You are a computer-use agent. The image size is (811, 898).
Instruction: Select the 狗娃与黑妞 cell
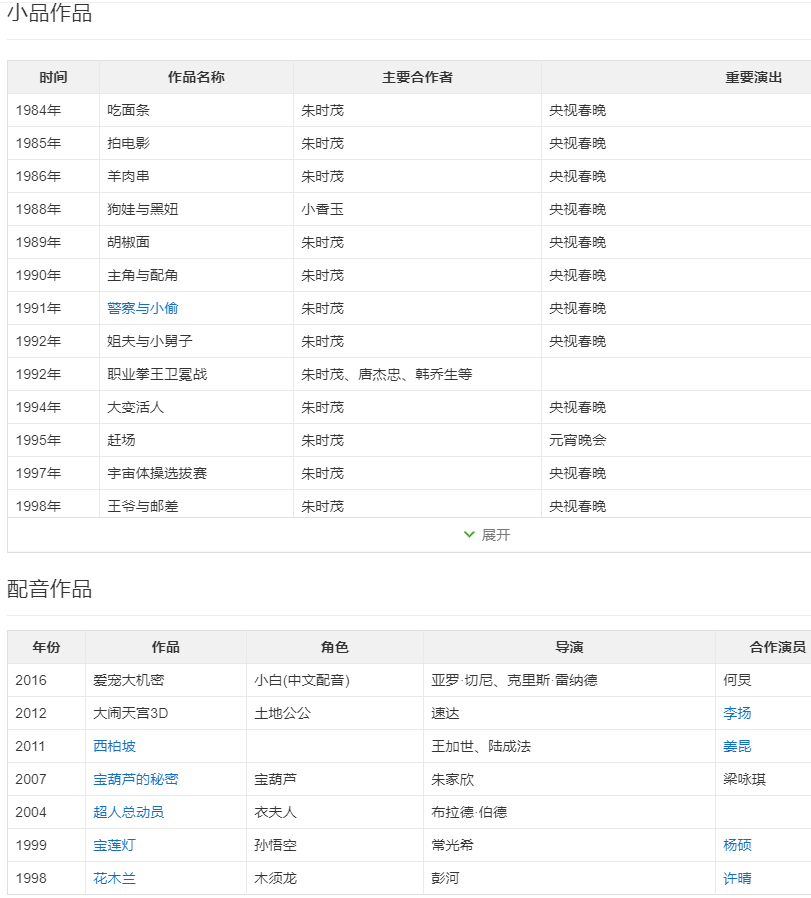(x=196, y=210)
